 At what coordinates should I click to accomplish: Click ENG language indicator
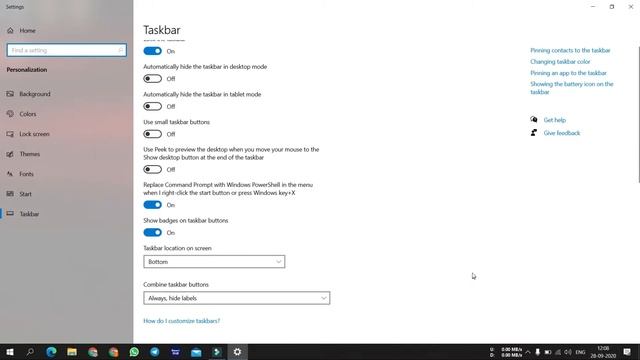[580, 352]
